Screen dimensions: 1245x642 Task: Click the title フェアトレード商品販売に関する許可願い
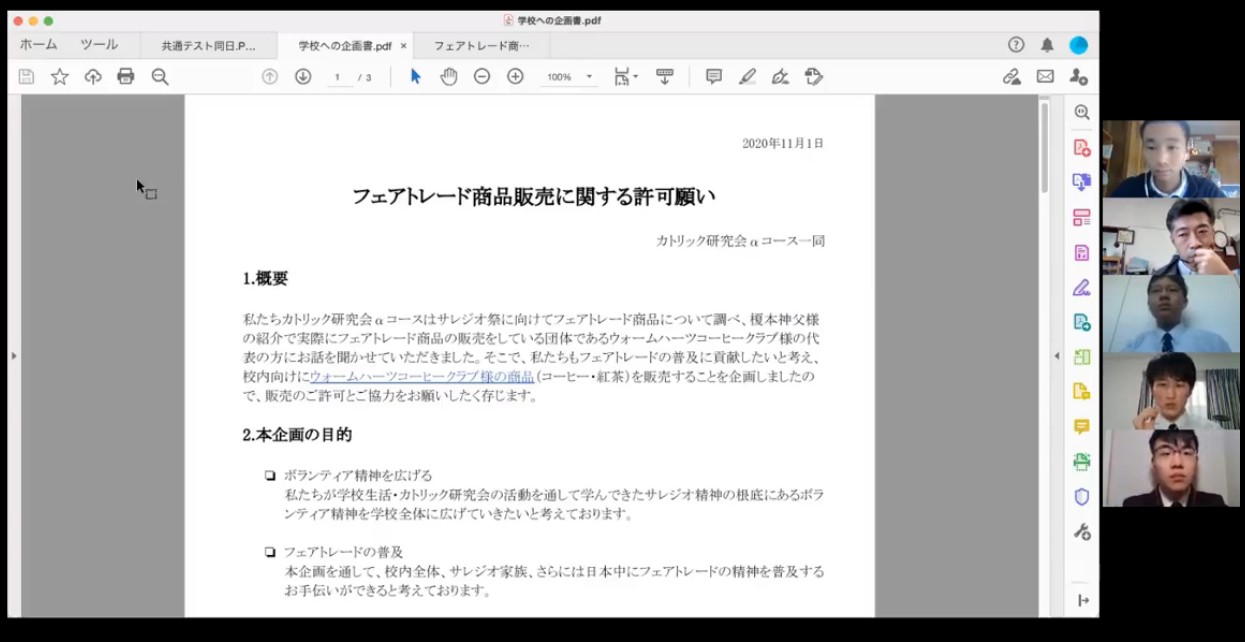tap(534, 197)
